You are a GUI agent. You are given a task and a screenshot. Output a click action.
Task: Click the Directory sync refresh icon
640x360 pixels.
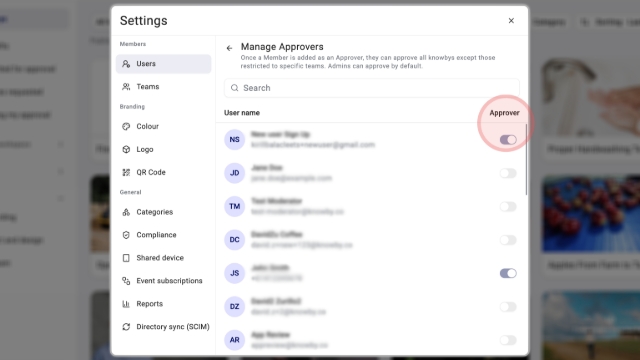126,327
